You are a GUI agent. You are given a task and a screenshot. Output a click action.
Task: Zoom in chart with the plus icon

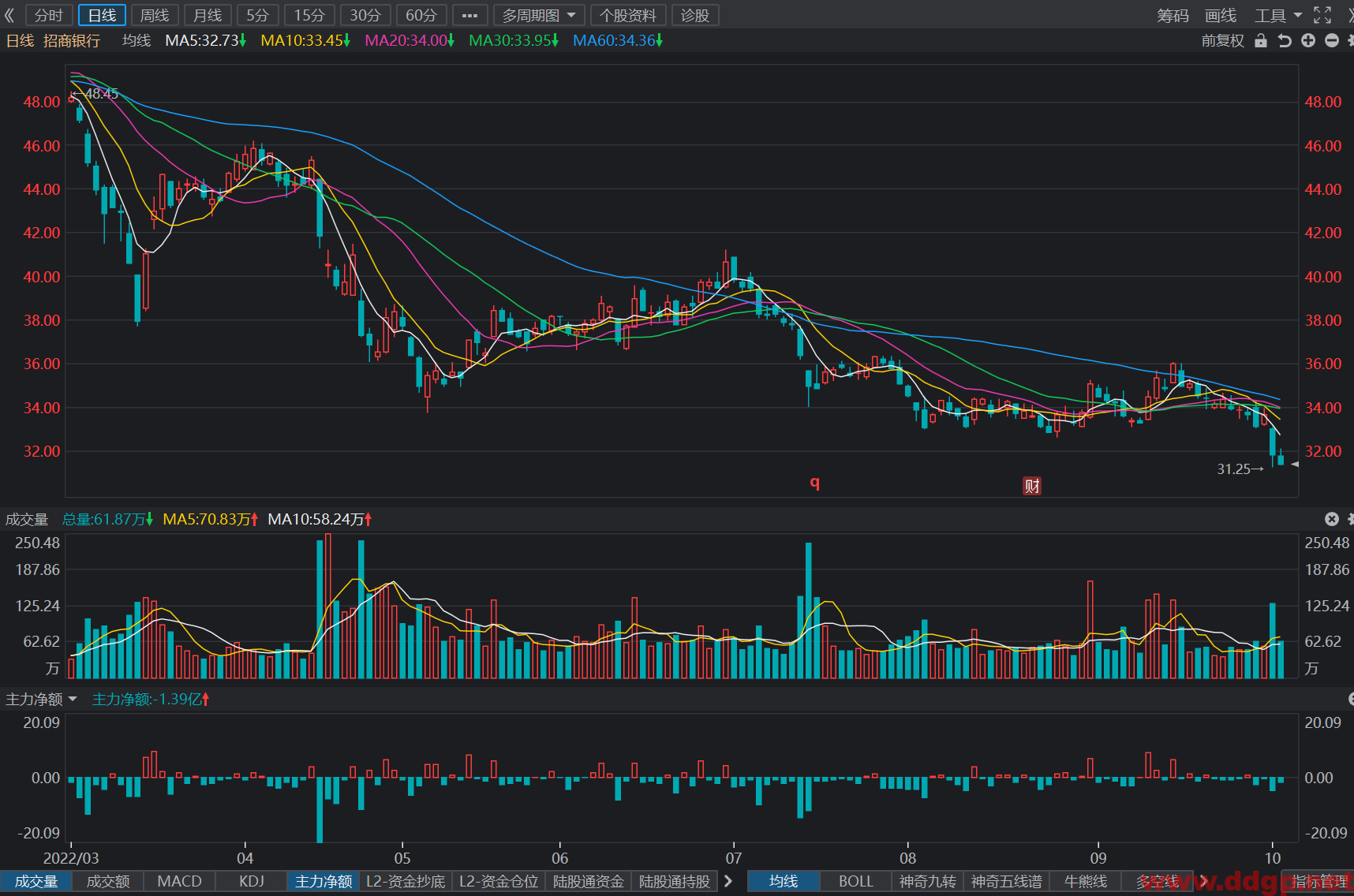[x=1308, y=40]
